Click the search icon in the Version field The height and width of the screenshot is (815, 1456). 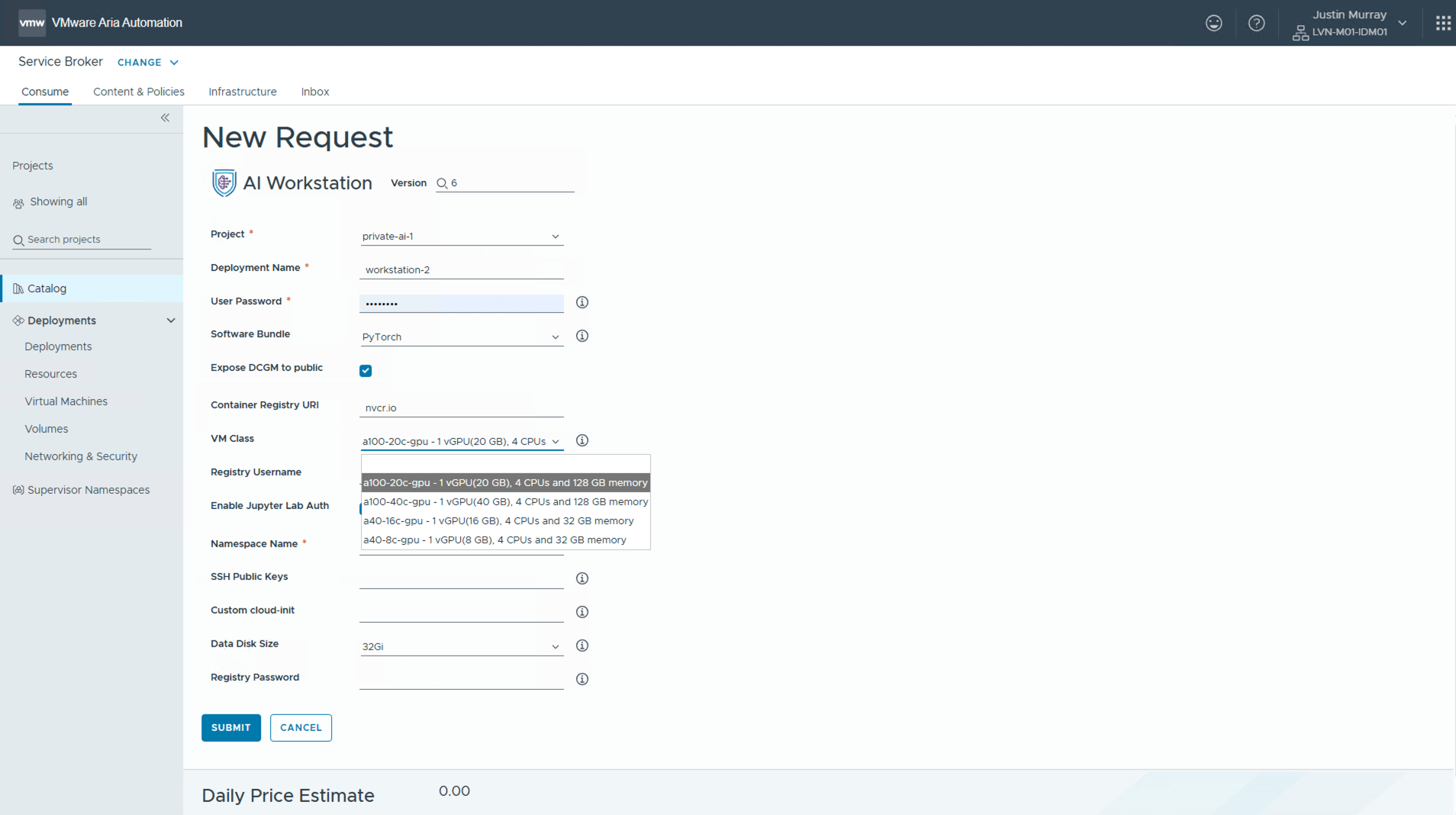(443, 183)
